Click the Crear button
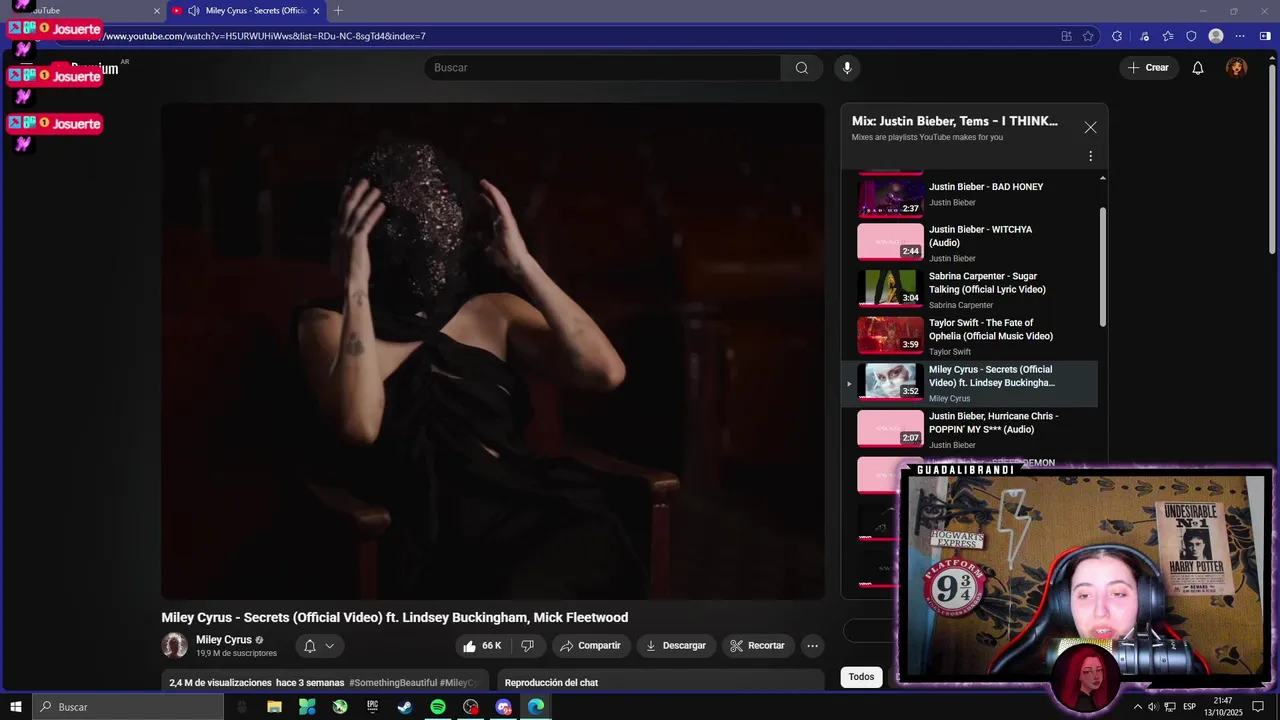 click(1148, 68)
